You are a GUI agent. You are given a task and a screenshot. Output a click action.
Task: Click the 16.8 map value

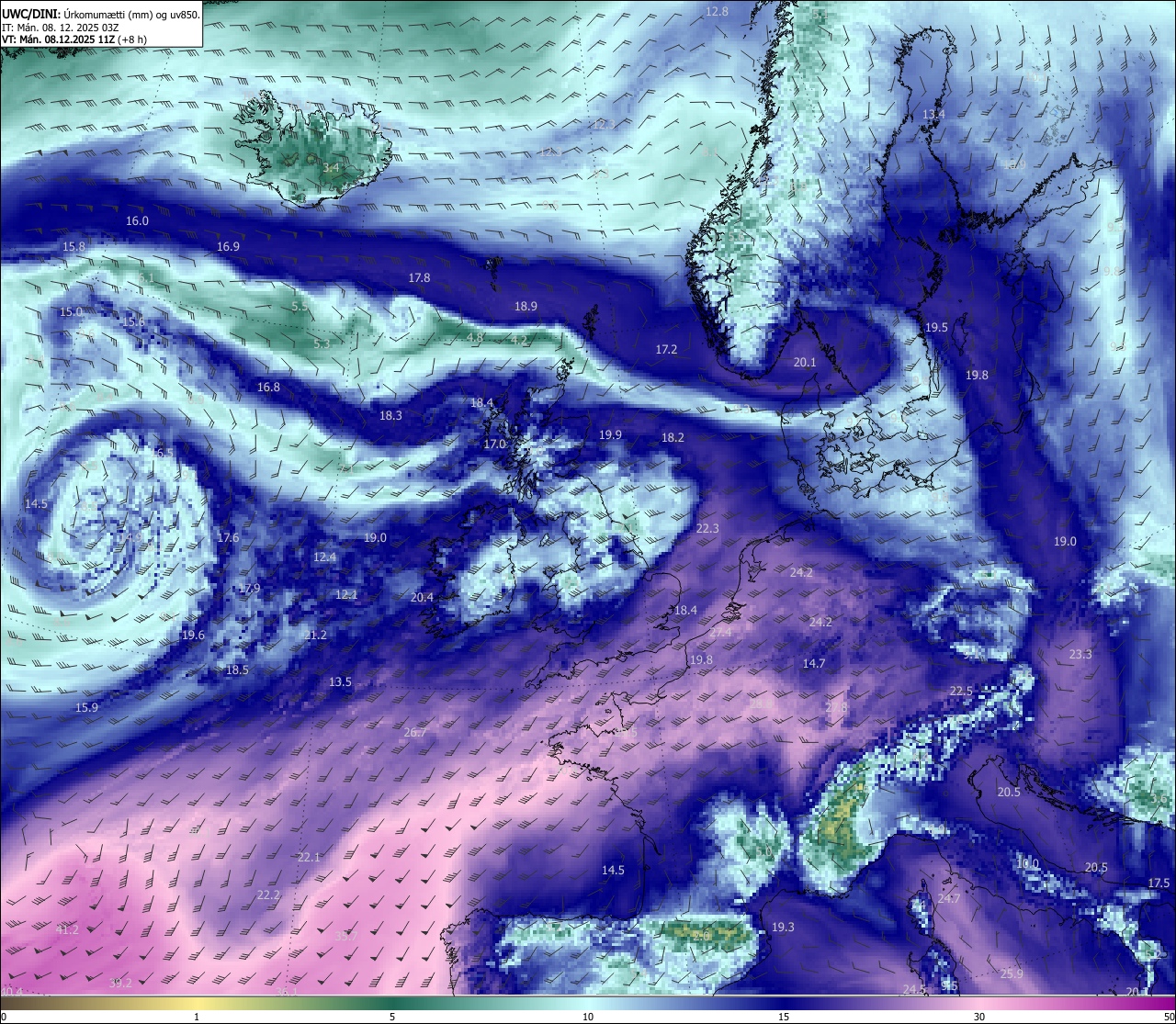(268, 387)
